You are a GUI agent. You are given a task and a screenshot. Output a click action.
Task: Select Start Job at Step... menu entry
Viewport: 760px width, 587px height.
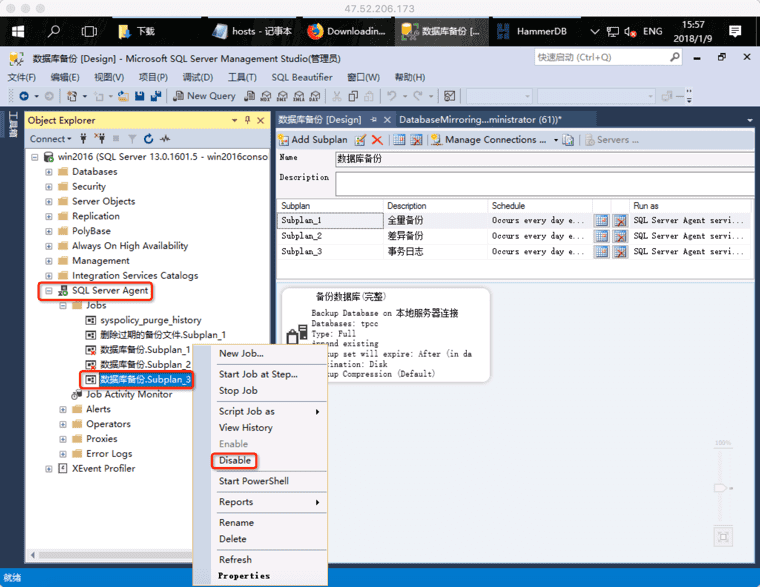[258, 374]
